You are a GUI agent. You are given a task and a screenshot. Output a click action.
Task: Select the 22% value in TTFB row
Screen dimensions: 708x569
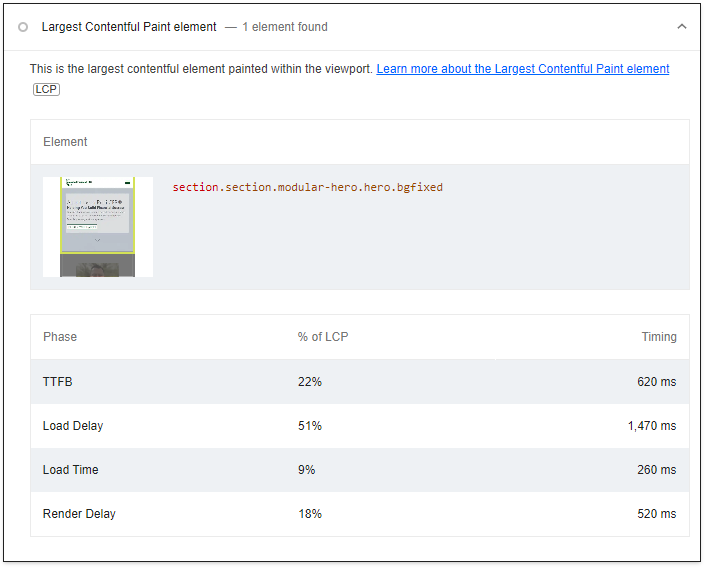pos(311,383)
